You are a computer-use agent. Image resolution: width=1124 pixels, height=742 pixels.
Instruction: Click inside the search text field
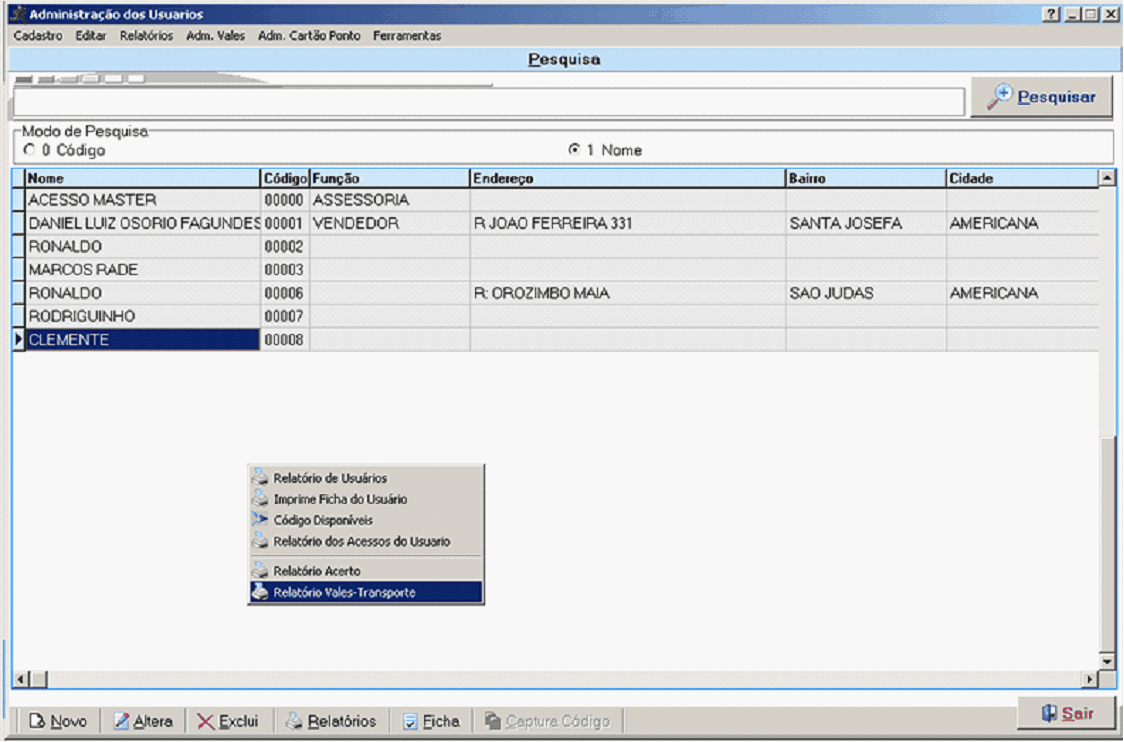(x=488, y=101)
